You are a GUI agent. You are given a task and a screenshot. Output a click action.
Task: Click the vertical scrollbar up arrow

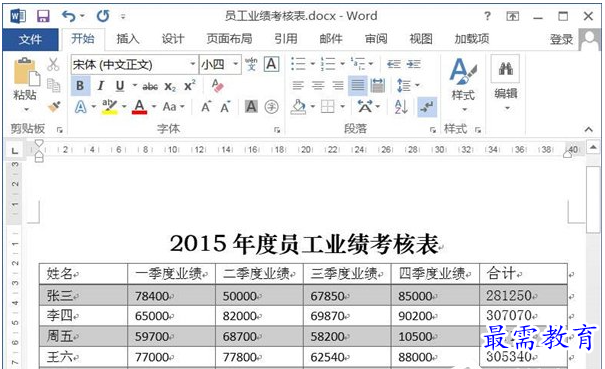(x=593, y=147)
